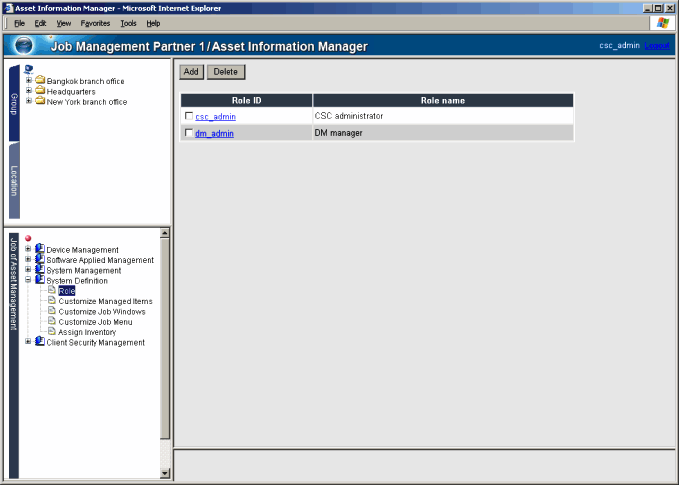Click the New York branch office folder icon
Image resolution: width=679 pixels, height=485 pixels.
[x=40, y=101]
